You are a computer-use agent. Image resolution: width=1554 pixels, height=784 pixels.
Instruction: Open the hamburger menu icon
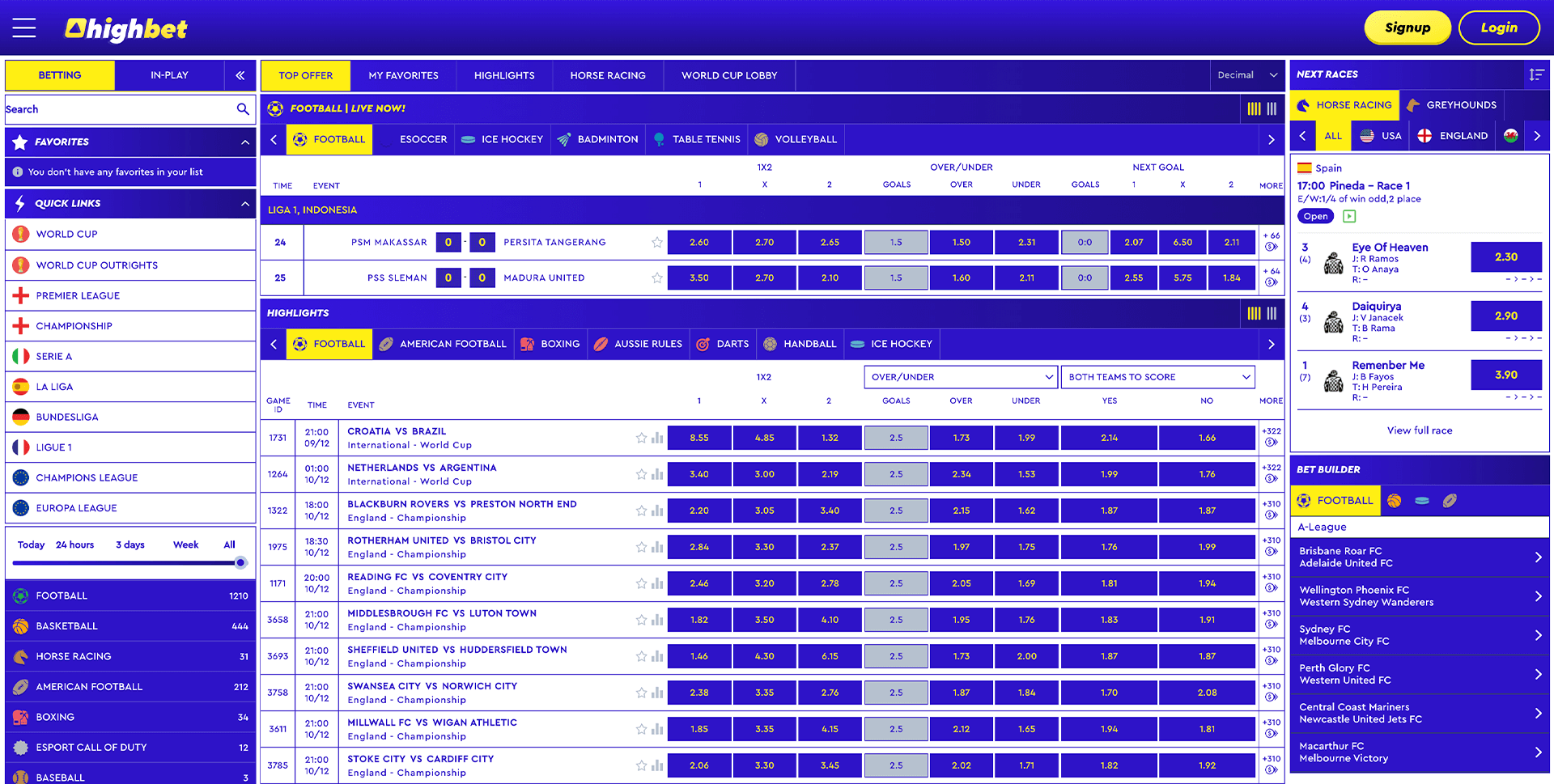click(x=24, y=28)
